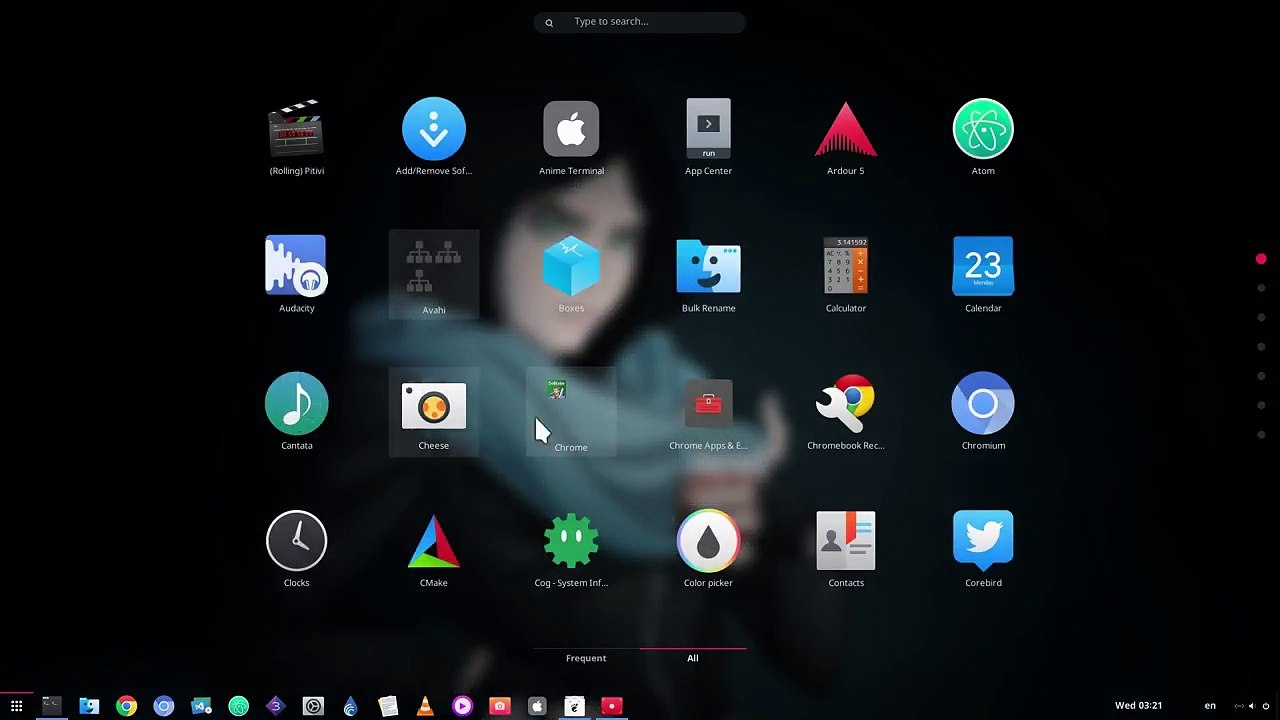Open the notes paper icon in the taskbar
1280x720 pixels.
tap(388, 706)
